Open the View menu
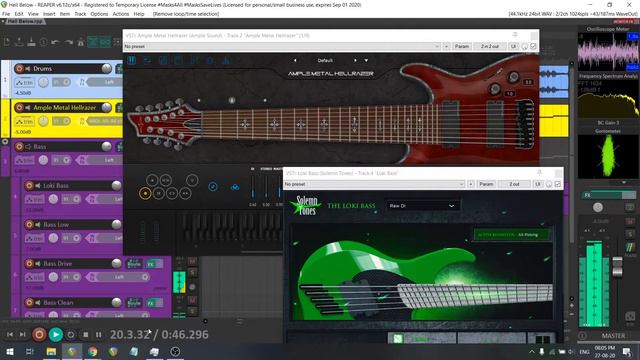The height and width of the screenshot is (360, 640). [x=33, y=14]
